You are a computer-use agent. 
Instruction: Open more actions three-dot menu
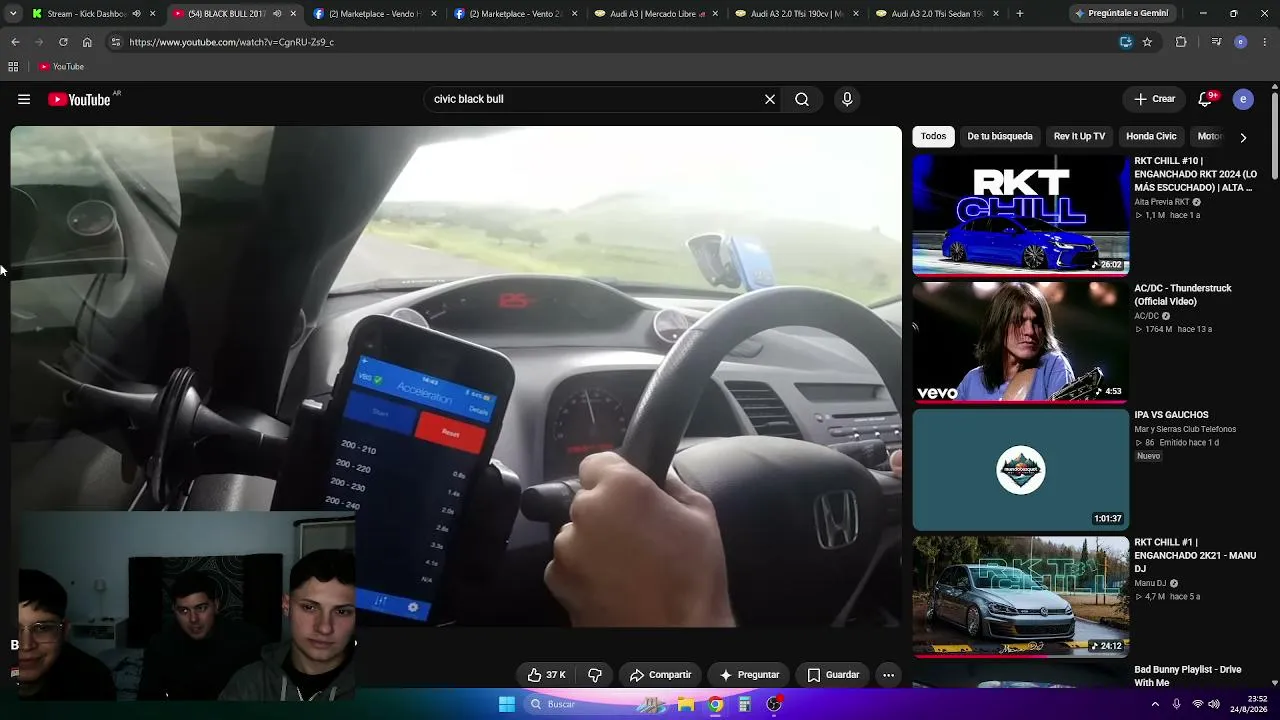pos(888,675)
